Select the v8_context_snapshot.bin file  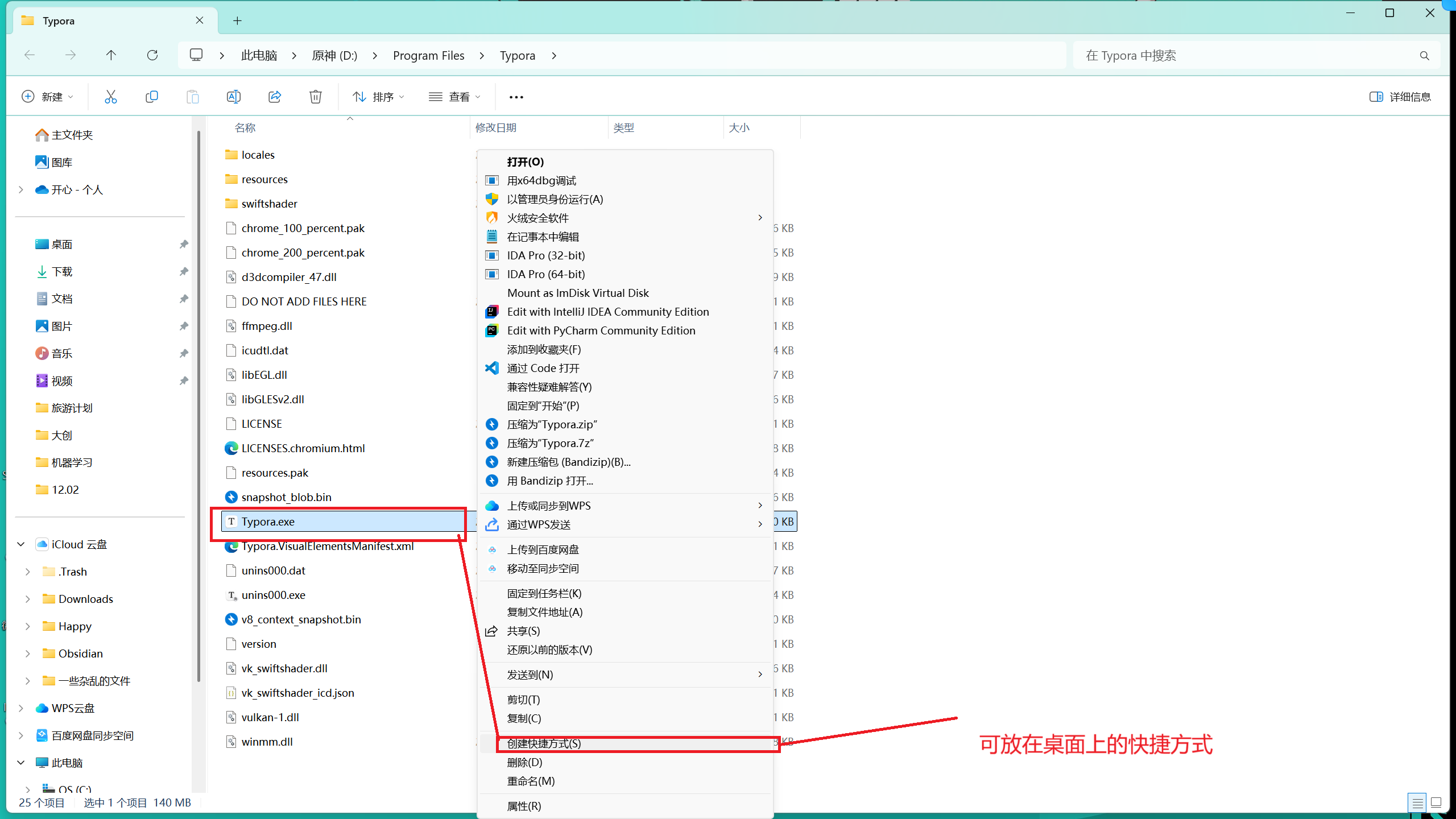pyautogui.click(x=293, y=619)
